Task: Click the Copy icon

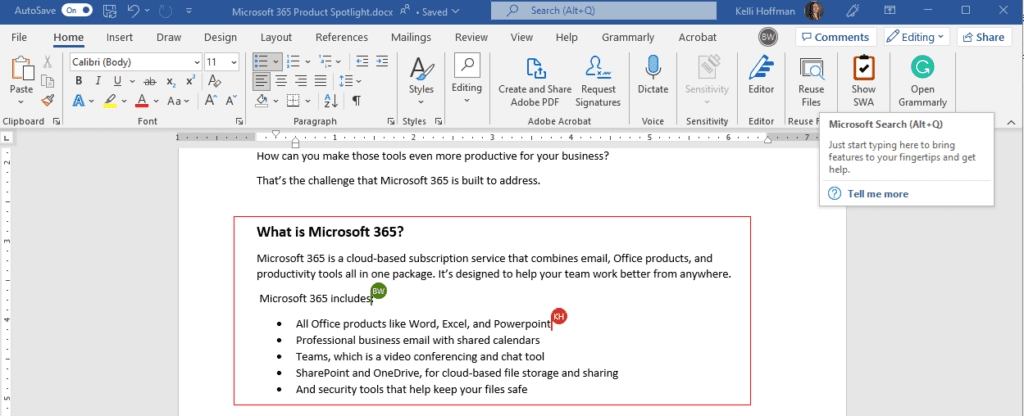Action: 47,81
